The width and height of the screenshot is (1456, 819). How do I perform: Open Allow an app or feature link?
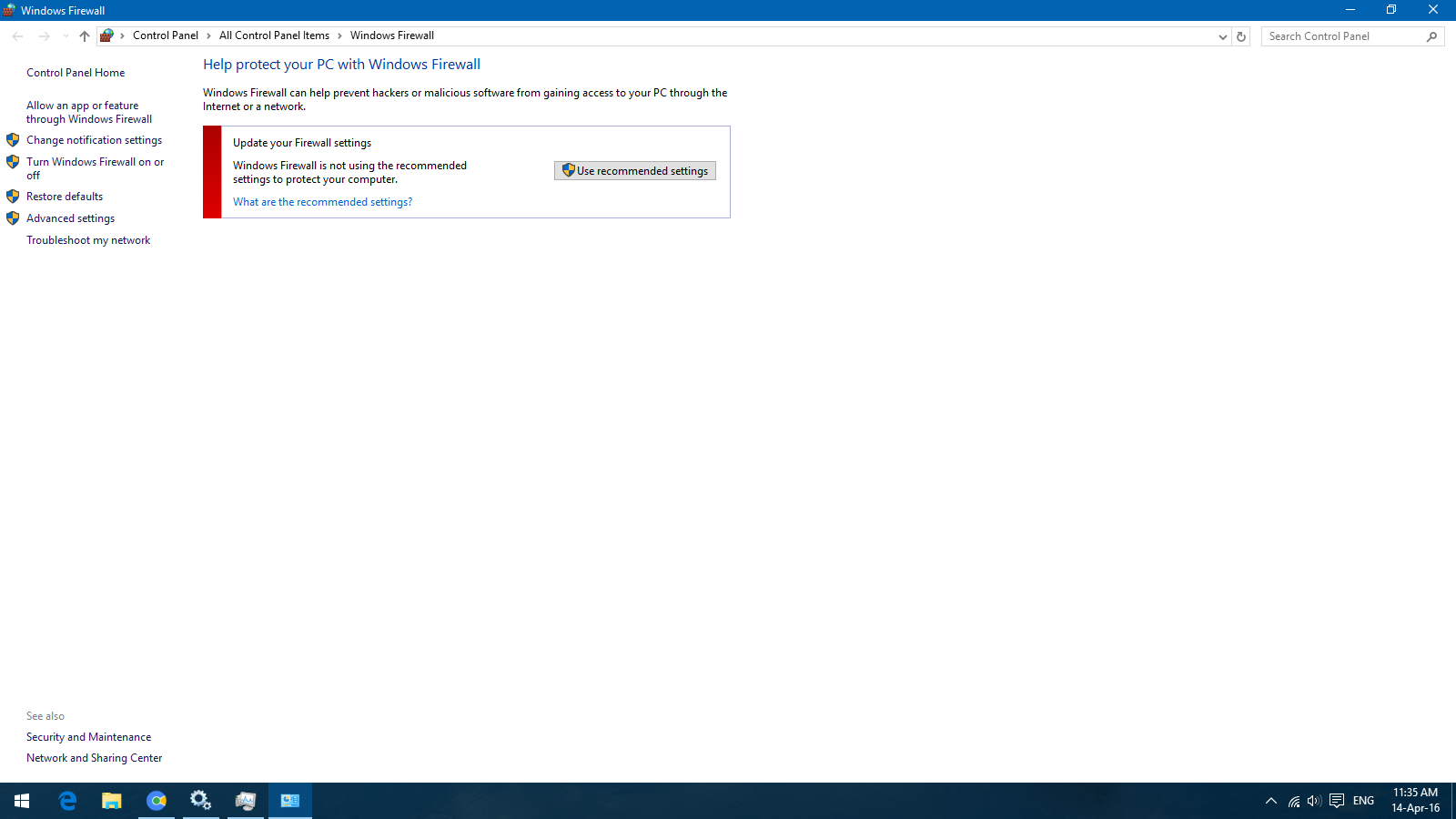coord(89,112)
